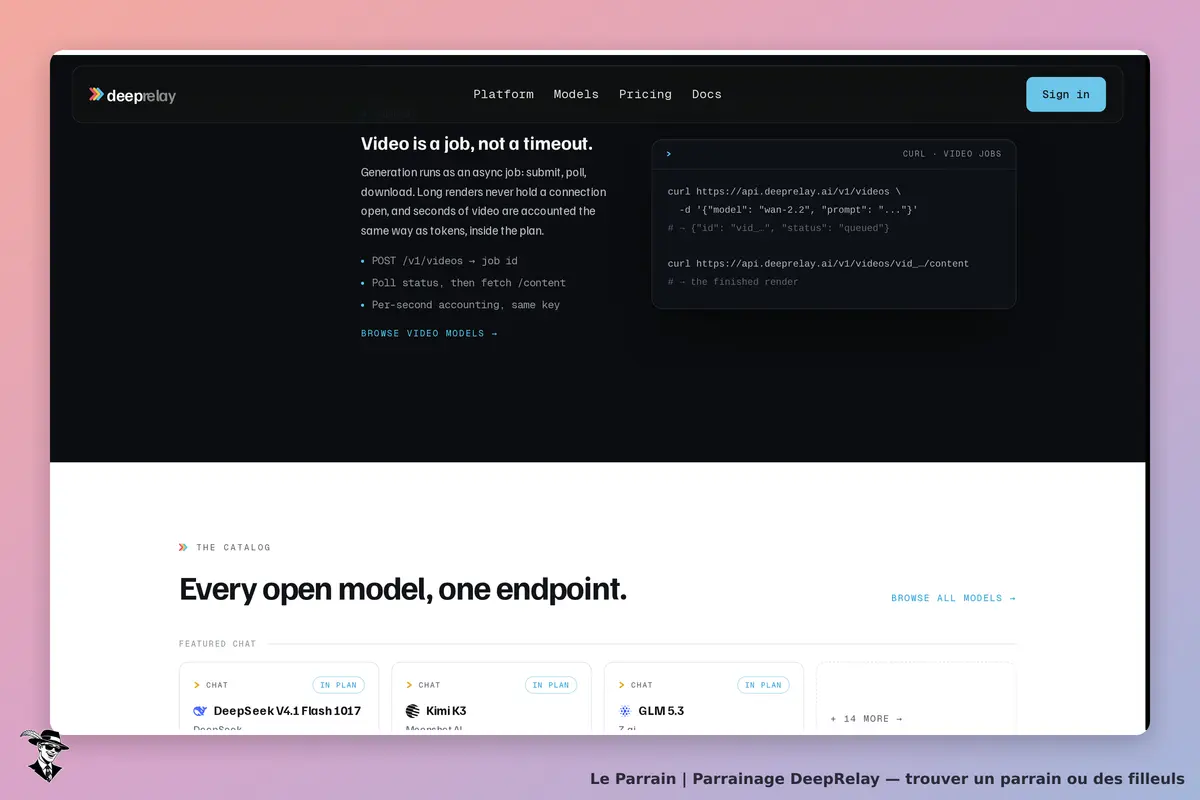Click the GLM 5.3 model logo icon

coord(625,711)
